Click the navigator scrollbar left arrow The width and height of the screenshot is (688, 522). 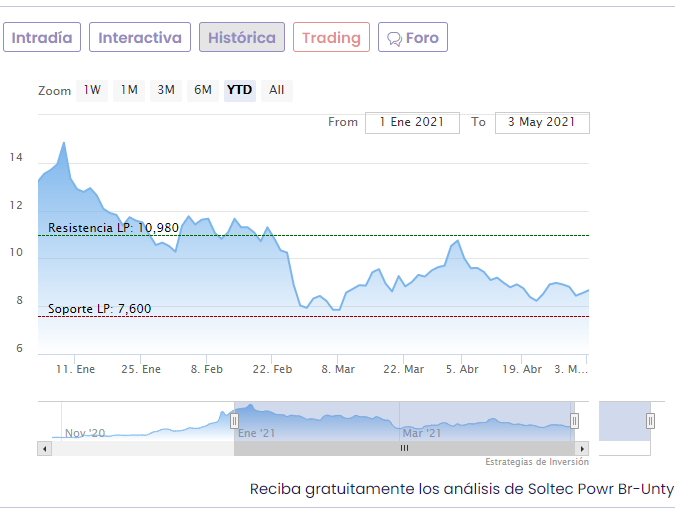pos(44,449)
